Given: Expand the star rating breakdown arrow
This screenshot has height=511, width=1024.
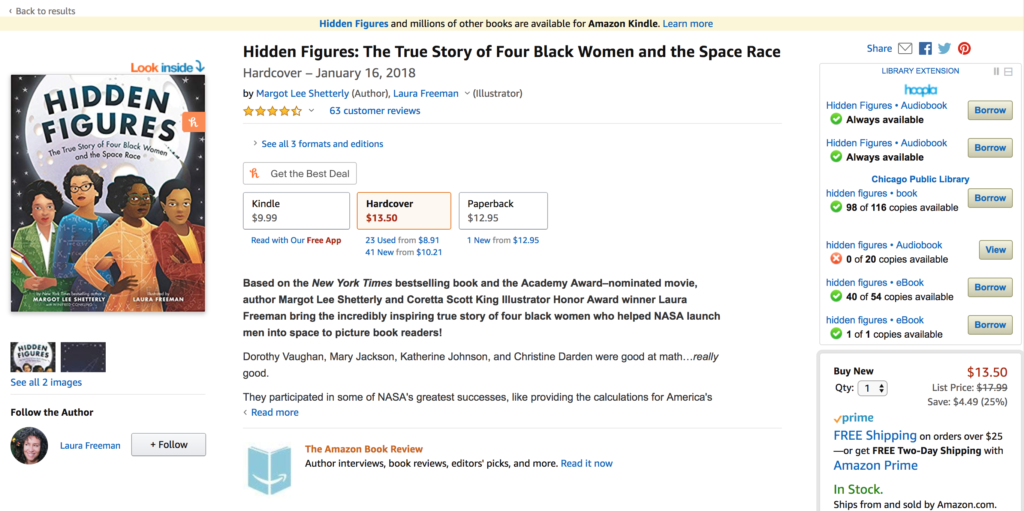Looking at the screenshot, I should coord(311,111).
